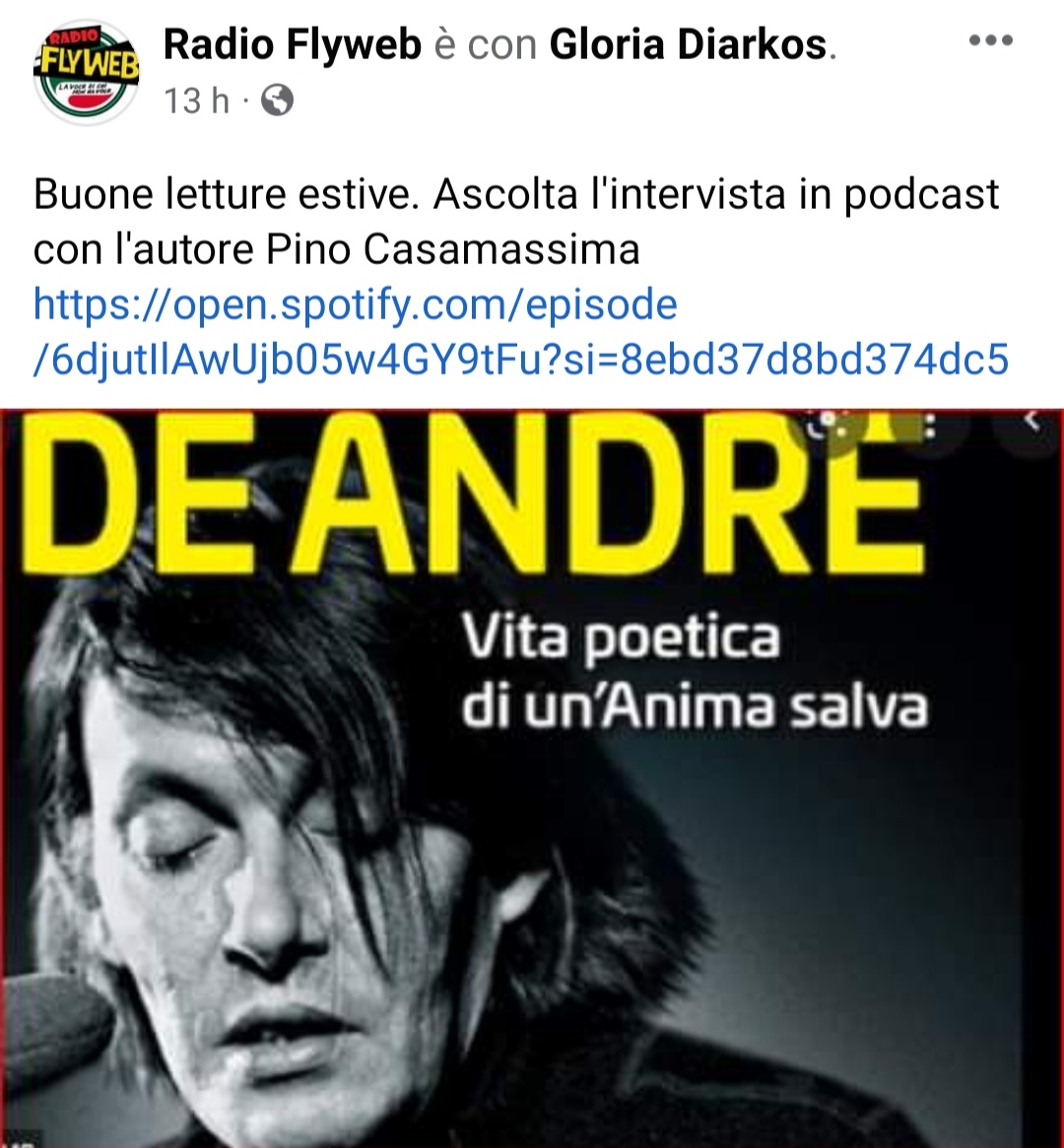The width and height of the screenshot is (1064, 1148).
Task: Open the Radio Flyweb profile picture
Action: click(87, 72)
